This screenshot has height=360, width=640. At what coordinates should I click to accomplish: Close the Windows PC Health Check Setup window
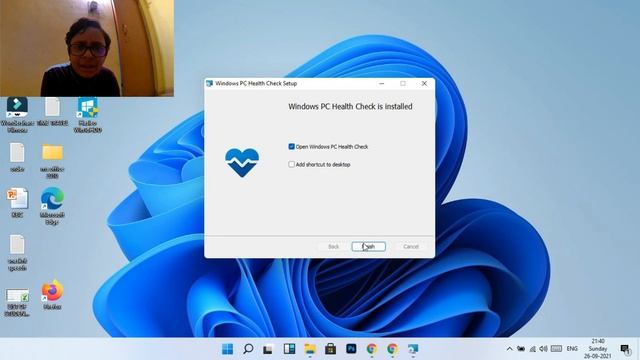tap(424, 83)
